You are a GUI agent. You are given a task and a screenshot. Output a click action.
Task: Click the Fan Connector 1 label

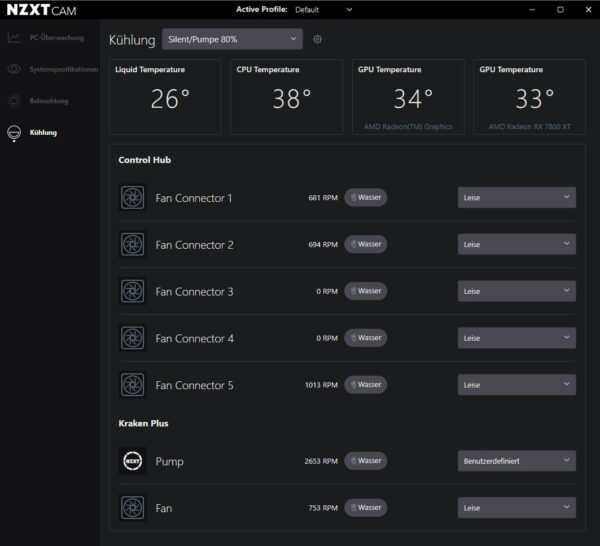pos(194,198)
